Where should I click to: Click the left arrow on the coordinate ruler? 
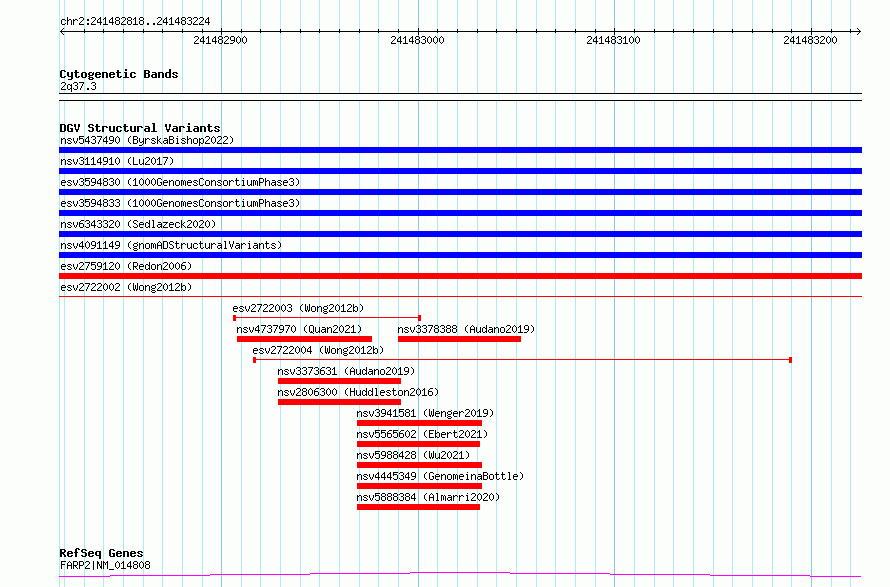point(62,32)
